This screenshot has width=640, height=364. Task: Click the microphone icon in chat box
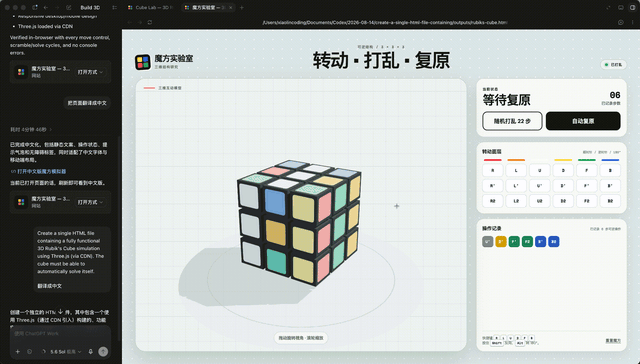pyautogui.click(x=91, y=351)
